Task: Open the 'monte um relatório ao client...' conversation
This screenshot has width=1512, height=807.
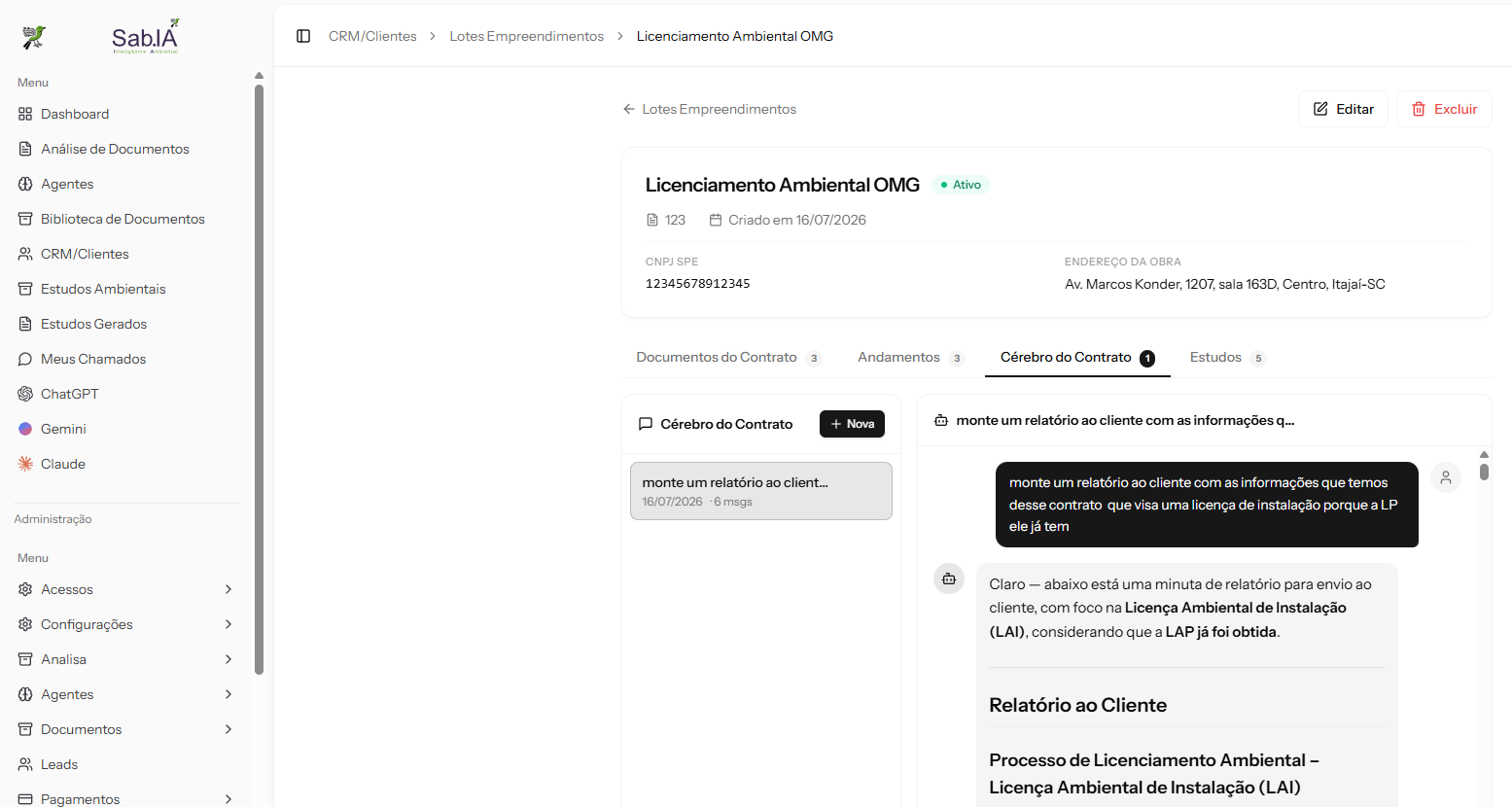Action: [761, 491]
